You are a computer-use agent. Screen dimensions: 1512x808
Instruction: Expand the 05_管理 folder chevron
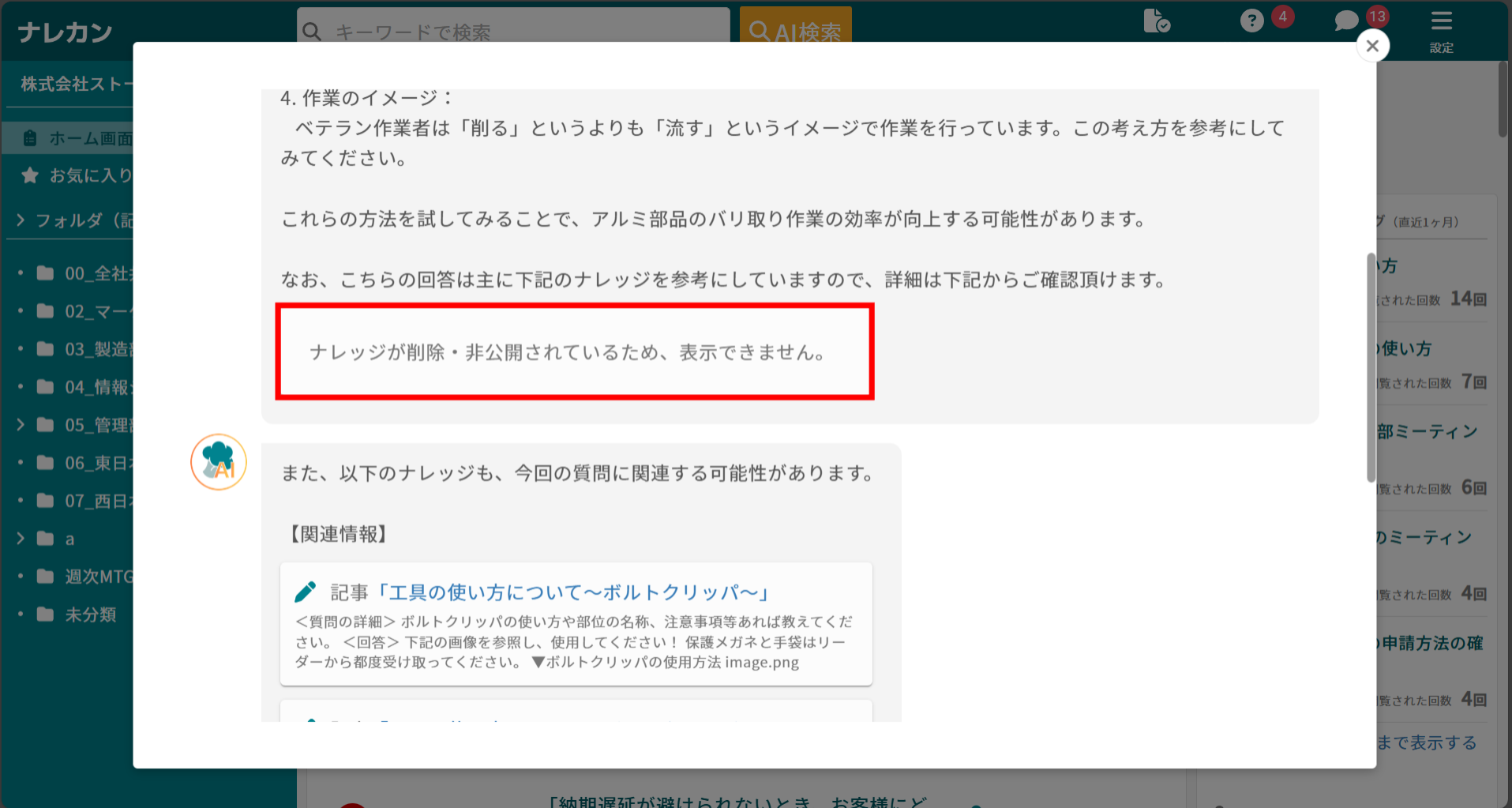click(21, 424)
